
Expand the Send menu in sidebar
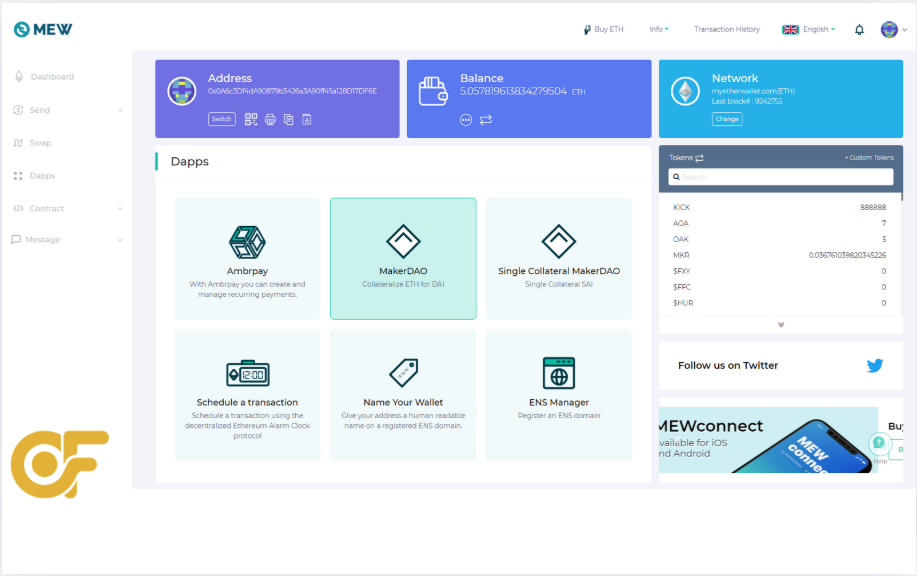(41, 109)
